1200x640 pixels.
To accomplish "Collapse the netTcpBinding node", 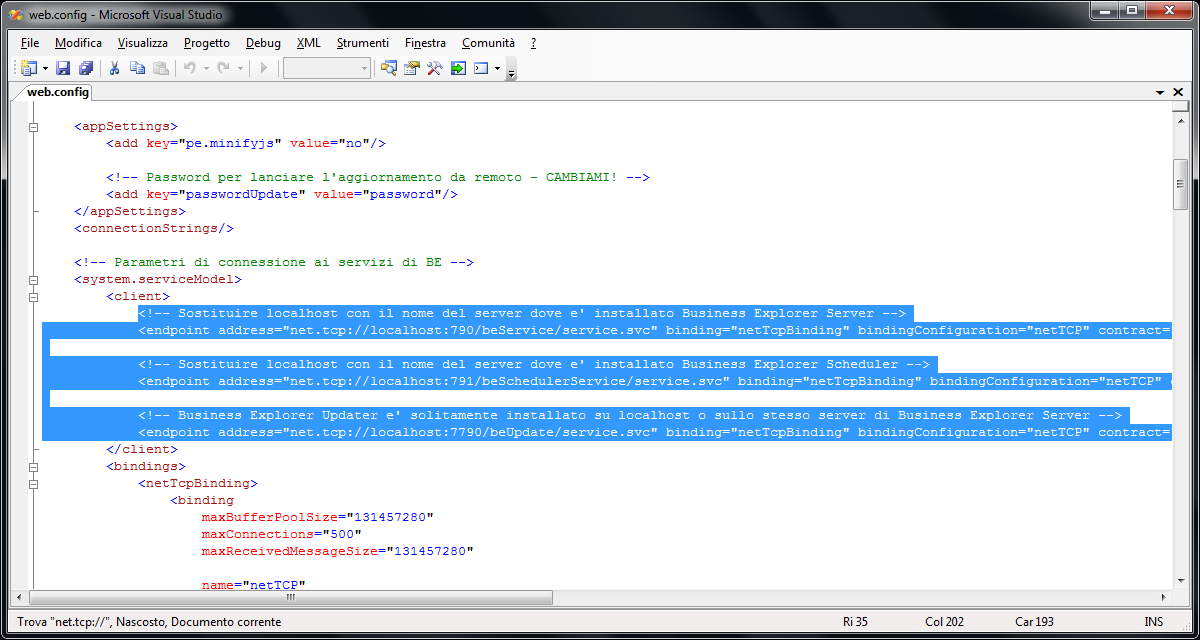I will click(33, 484).
